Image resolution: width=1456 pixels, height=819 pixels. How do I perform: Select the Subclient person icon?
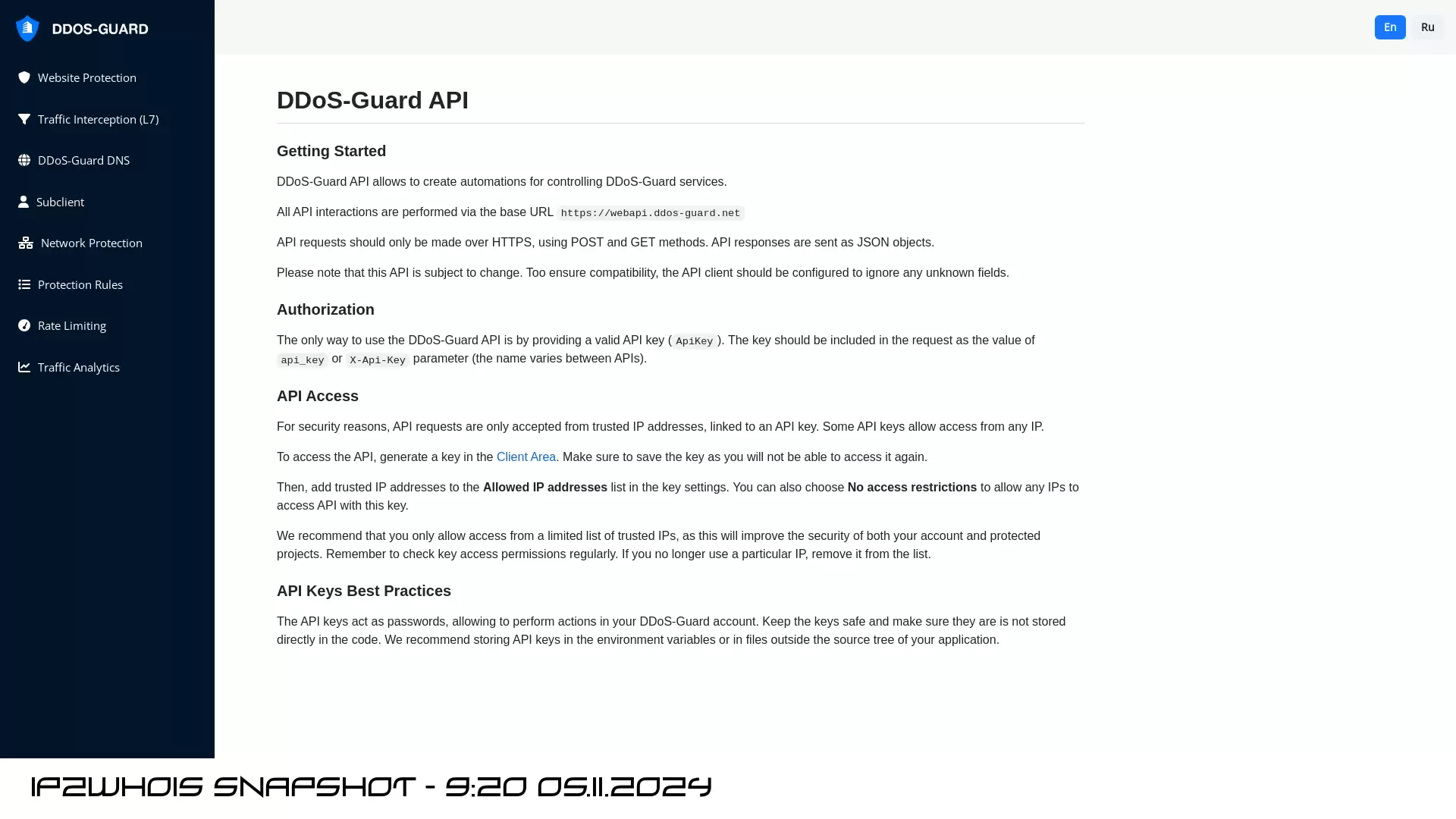coord(23,201)
